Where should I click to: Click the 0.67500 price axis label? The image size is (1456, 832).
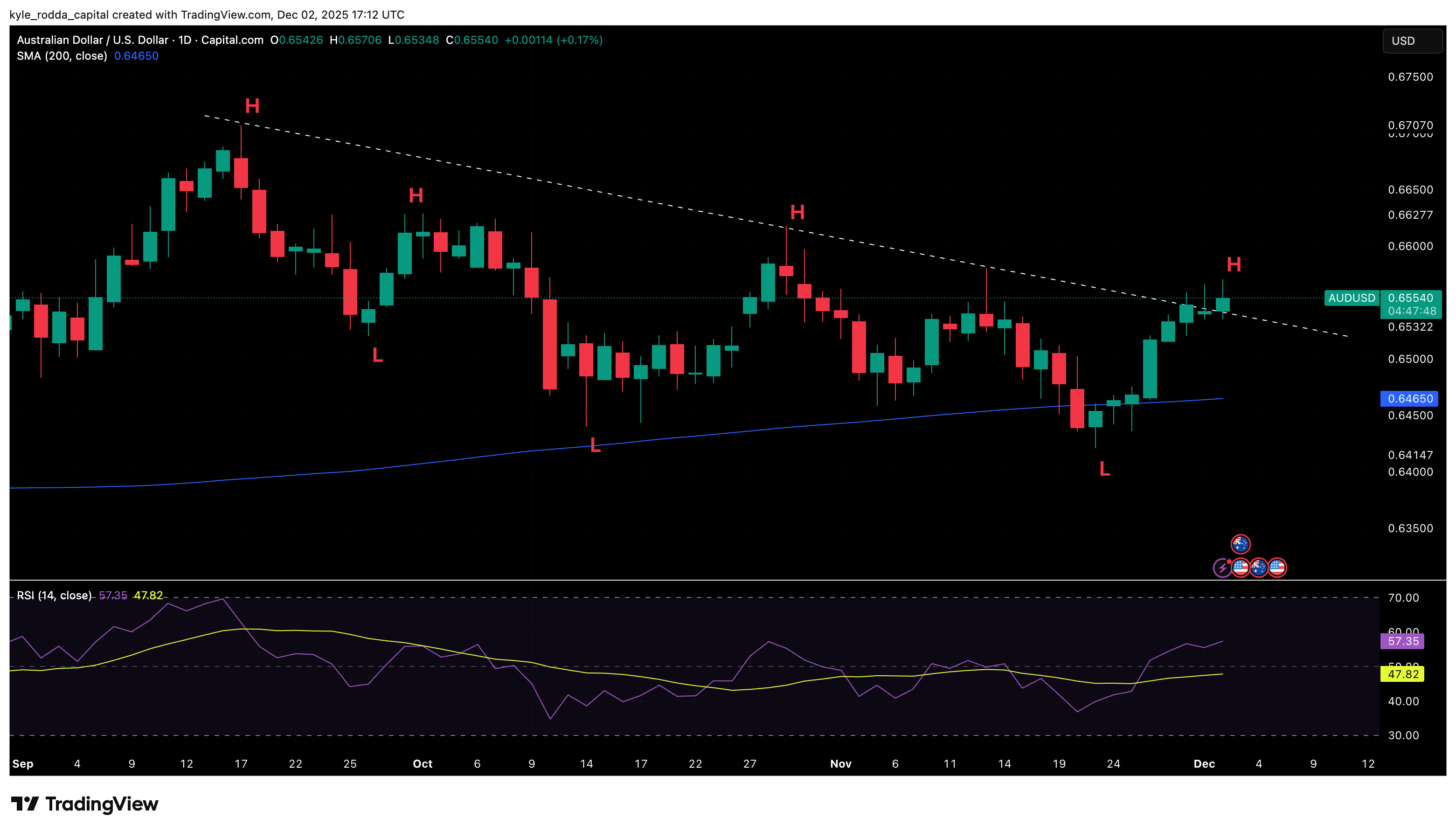[1410, 77]
